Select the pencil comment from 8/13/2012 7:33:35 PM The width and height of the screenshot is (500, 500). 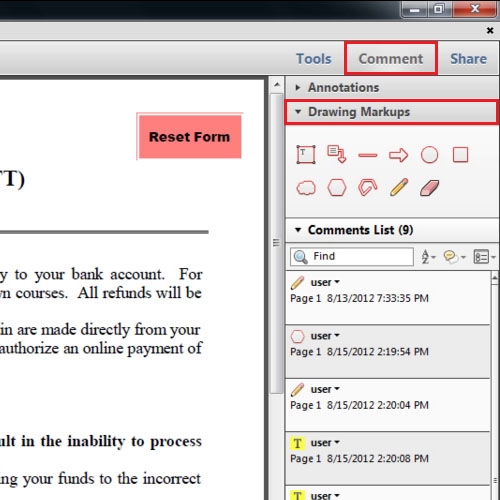(x=388, y=298)
